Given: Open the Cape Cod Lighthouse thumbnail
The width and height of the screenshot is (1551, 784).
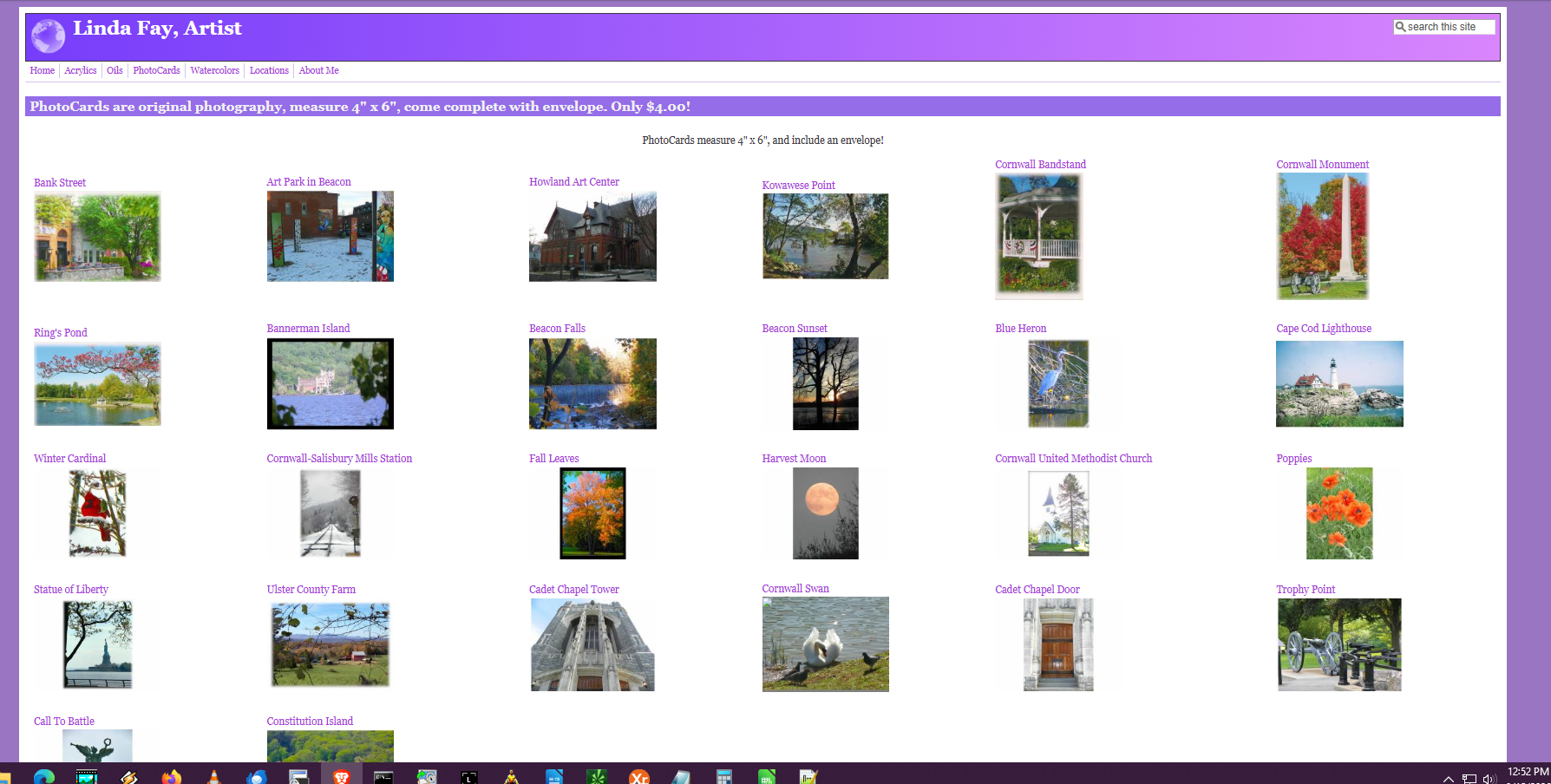Looking at the screenshot, I should pos(1339,383).
